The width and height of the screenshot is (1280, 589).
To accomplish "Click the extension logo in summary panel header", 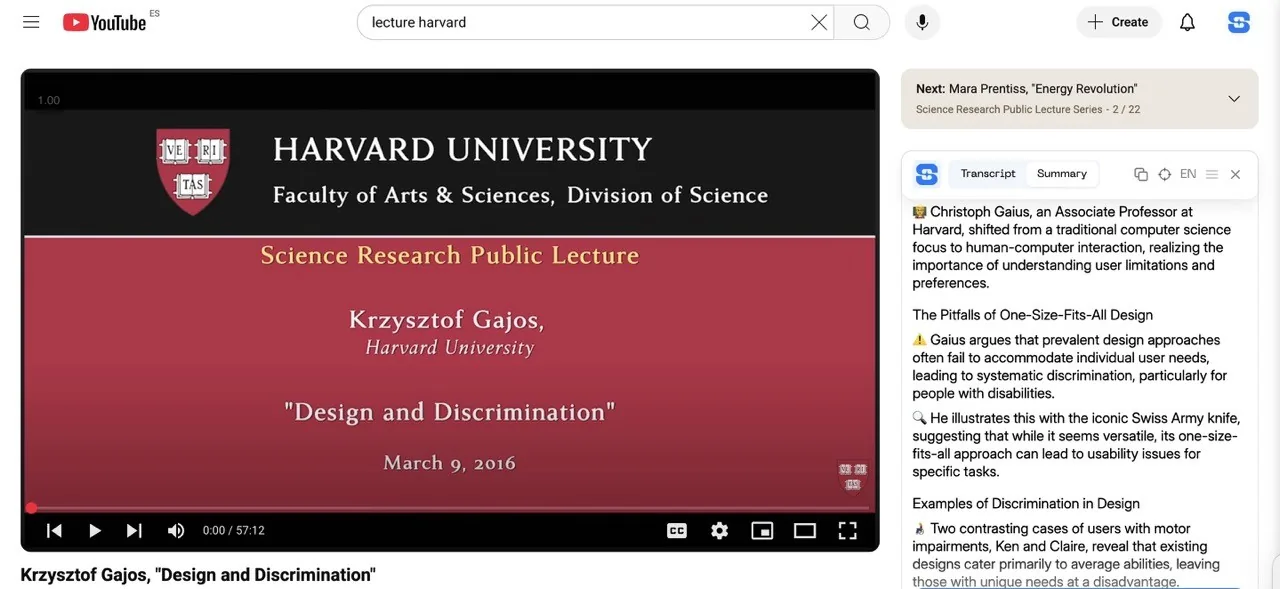I will [x=927, y=174].
